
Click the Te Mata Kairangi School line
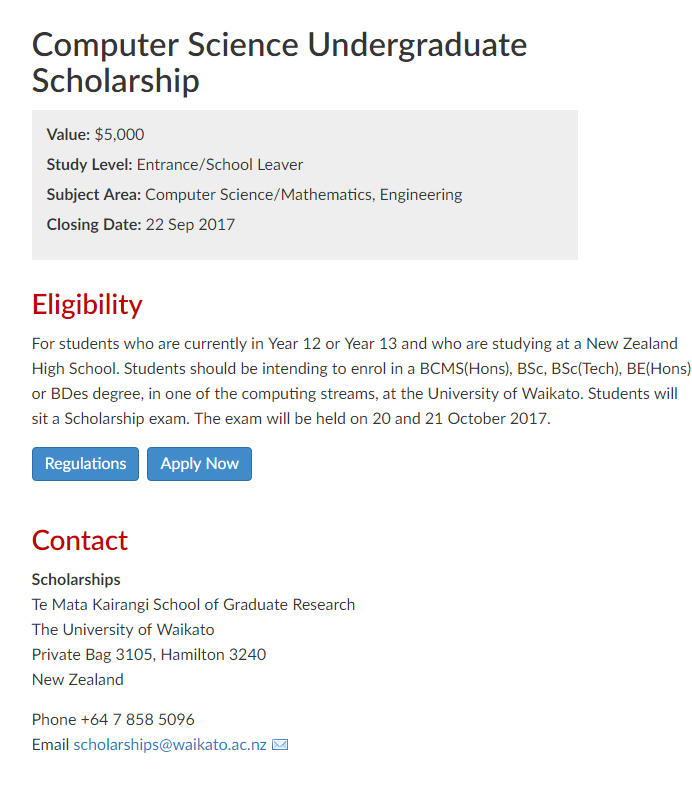193,605
